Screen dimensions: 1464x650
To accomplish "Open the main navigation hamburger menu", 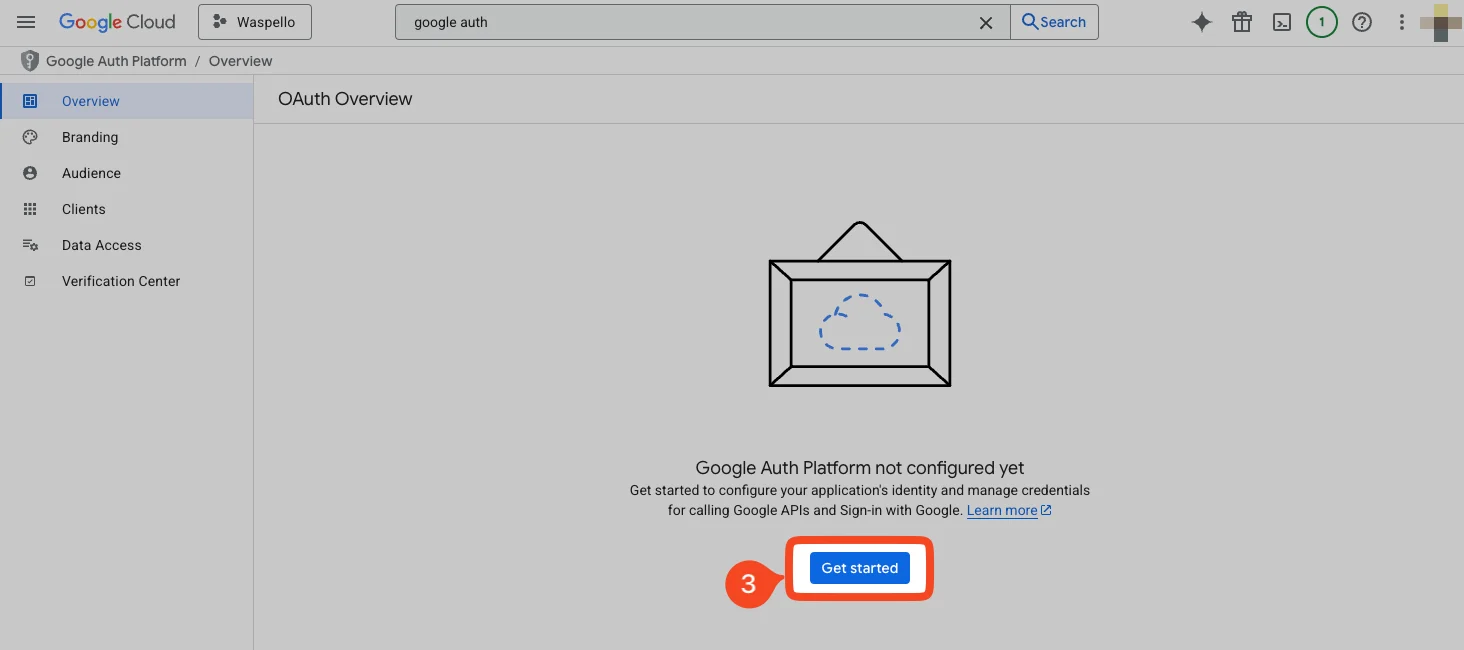I will [26, 22].
